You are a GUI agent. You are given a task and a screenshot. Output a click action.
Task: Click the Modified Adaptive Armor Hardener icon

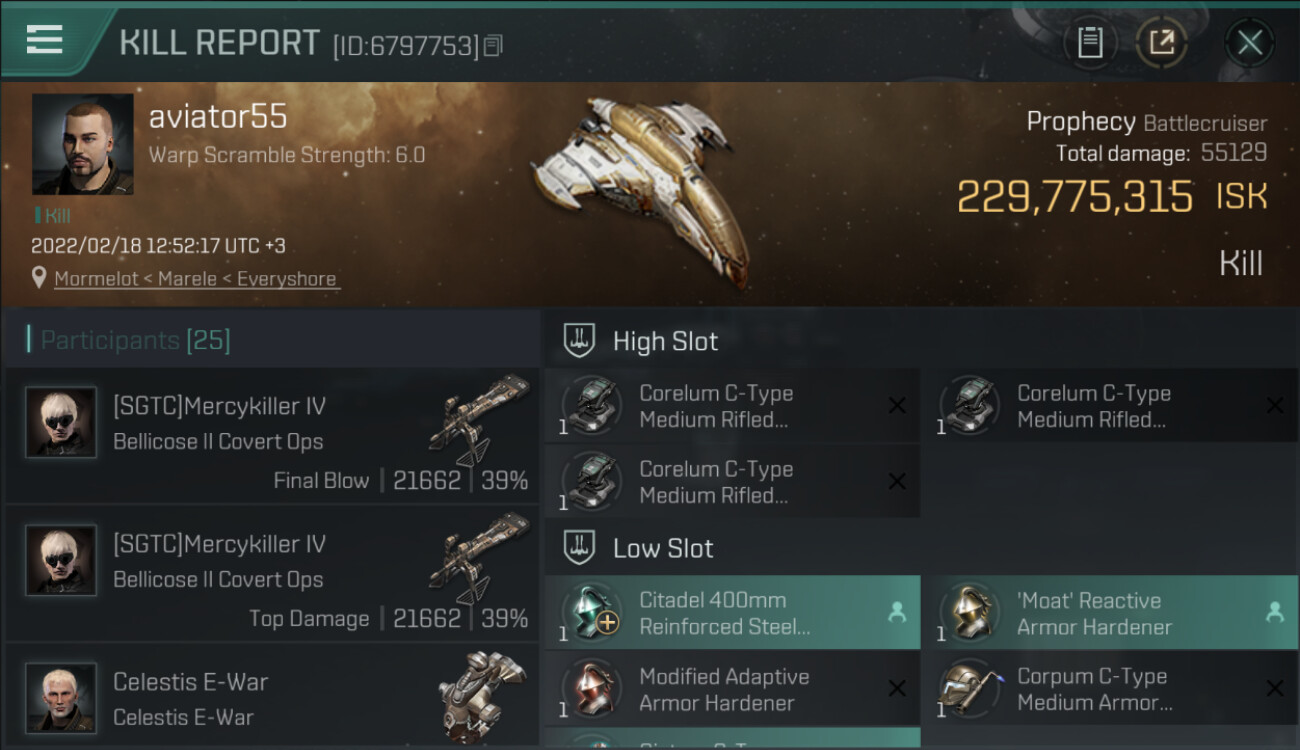[x=591, y=689]
